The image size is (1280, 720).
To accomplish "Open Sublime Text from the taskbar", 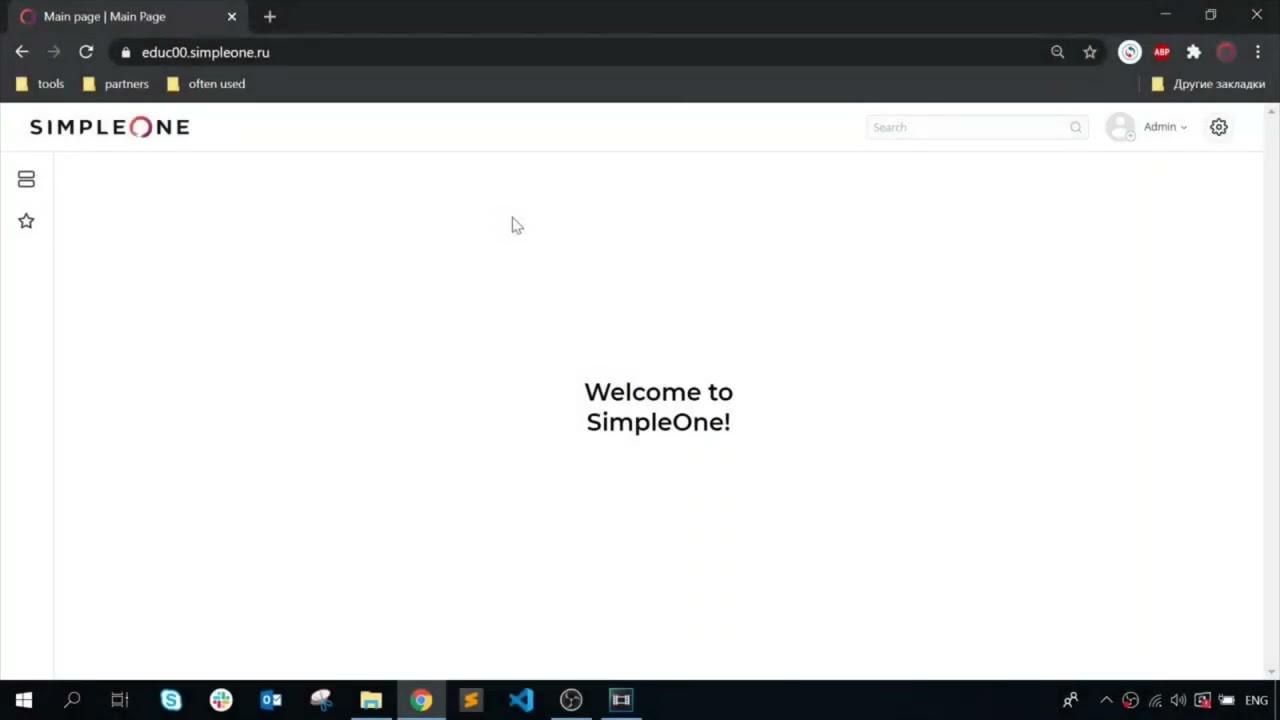I will [x=471, y=700].
